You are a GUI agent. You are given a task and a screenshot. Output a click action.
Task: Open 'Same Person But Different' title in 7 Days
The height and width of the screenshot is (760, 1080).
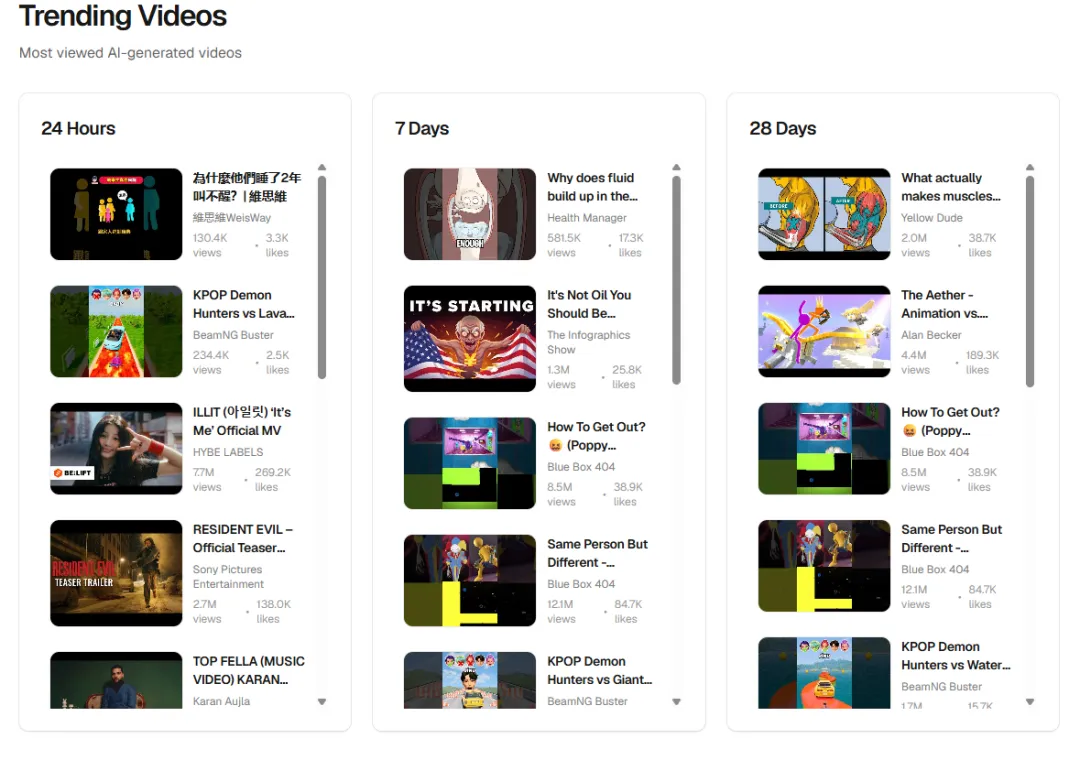(x=597, y=553)
